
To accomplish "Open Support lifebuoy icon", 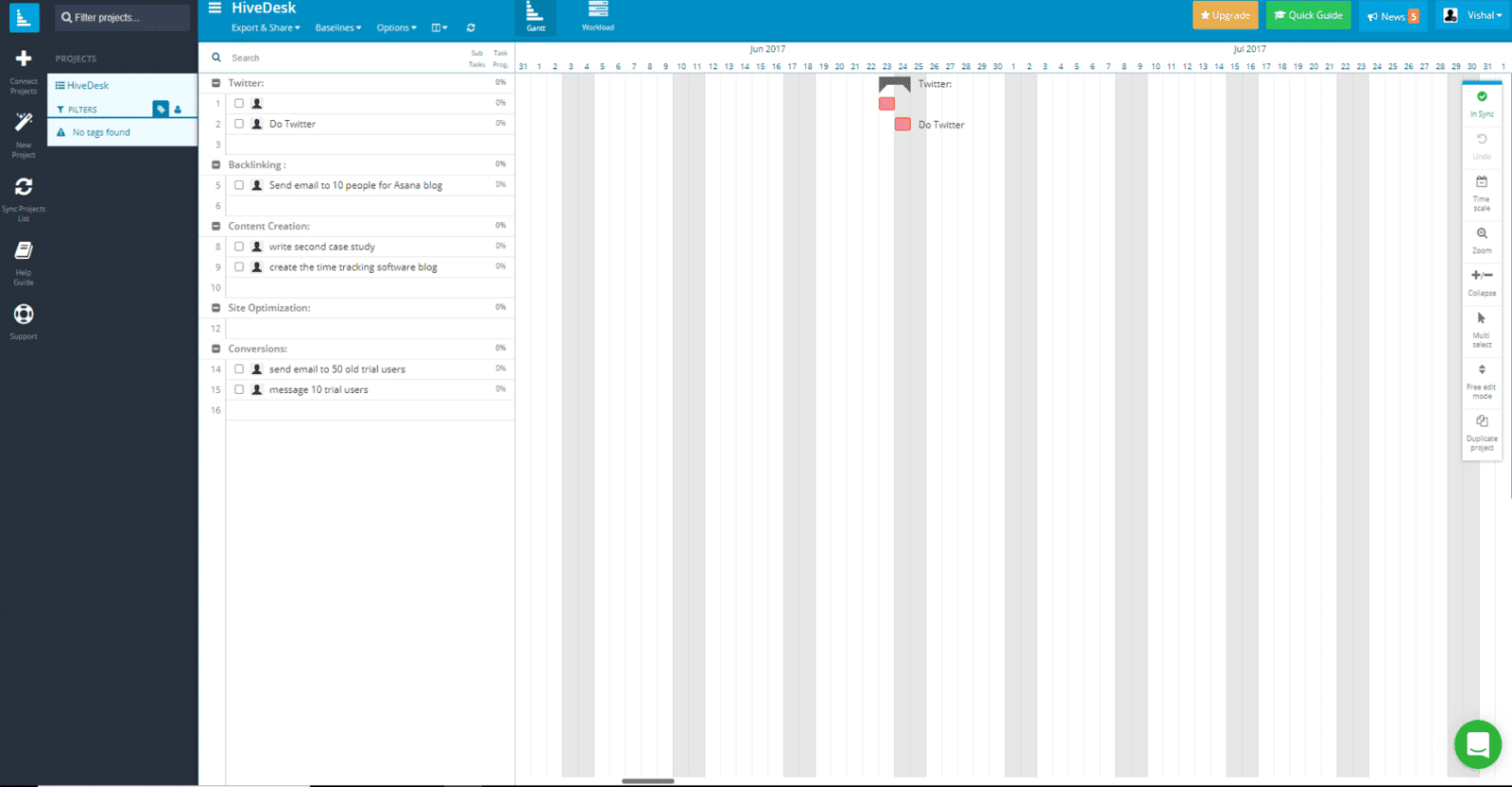I will click(x=24, y=314).
